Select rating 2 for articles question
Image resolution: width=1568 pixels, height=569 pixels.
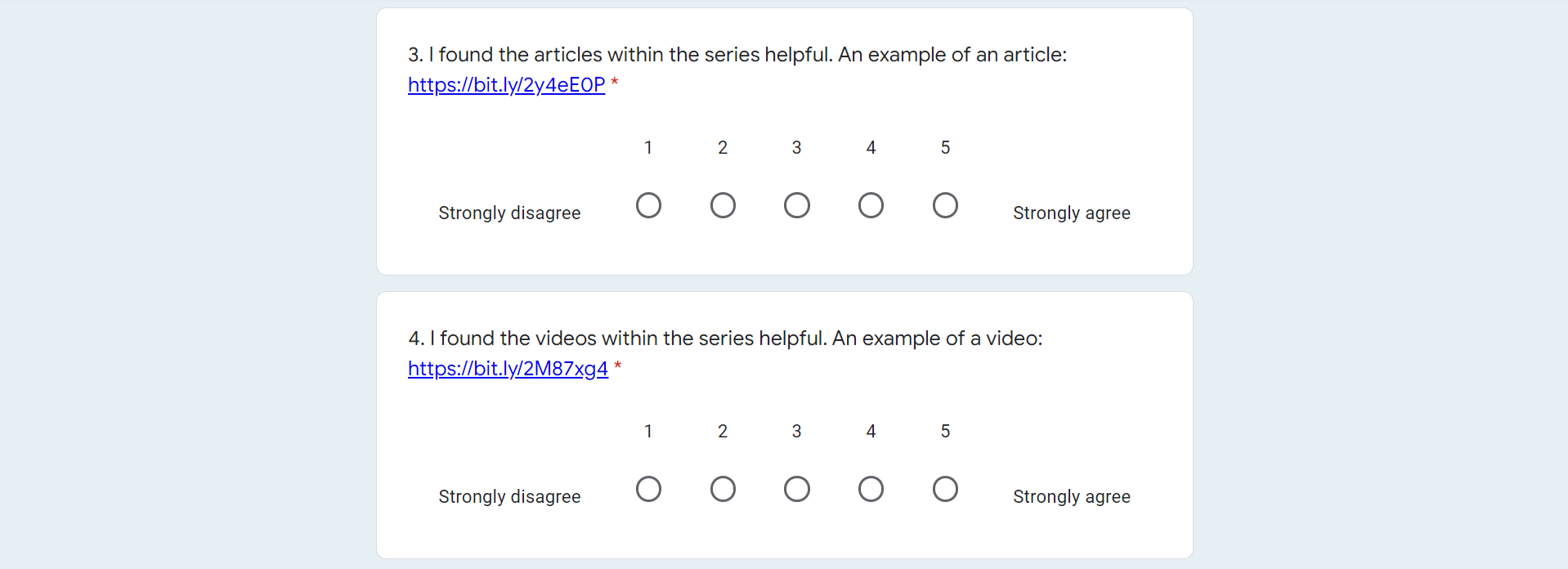(723, 205)
